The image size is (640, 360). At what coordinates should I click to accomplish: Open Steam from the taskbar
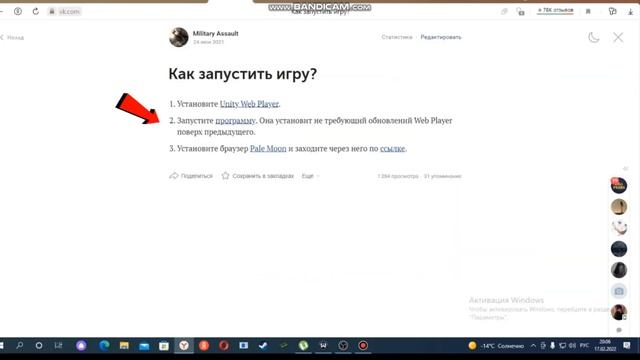[263, 346]
